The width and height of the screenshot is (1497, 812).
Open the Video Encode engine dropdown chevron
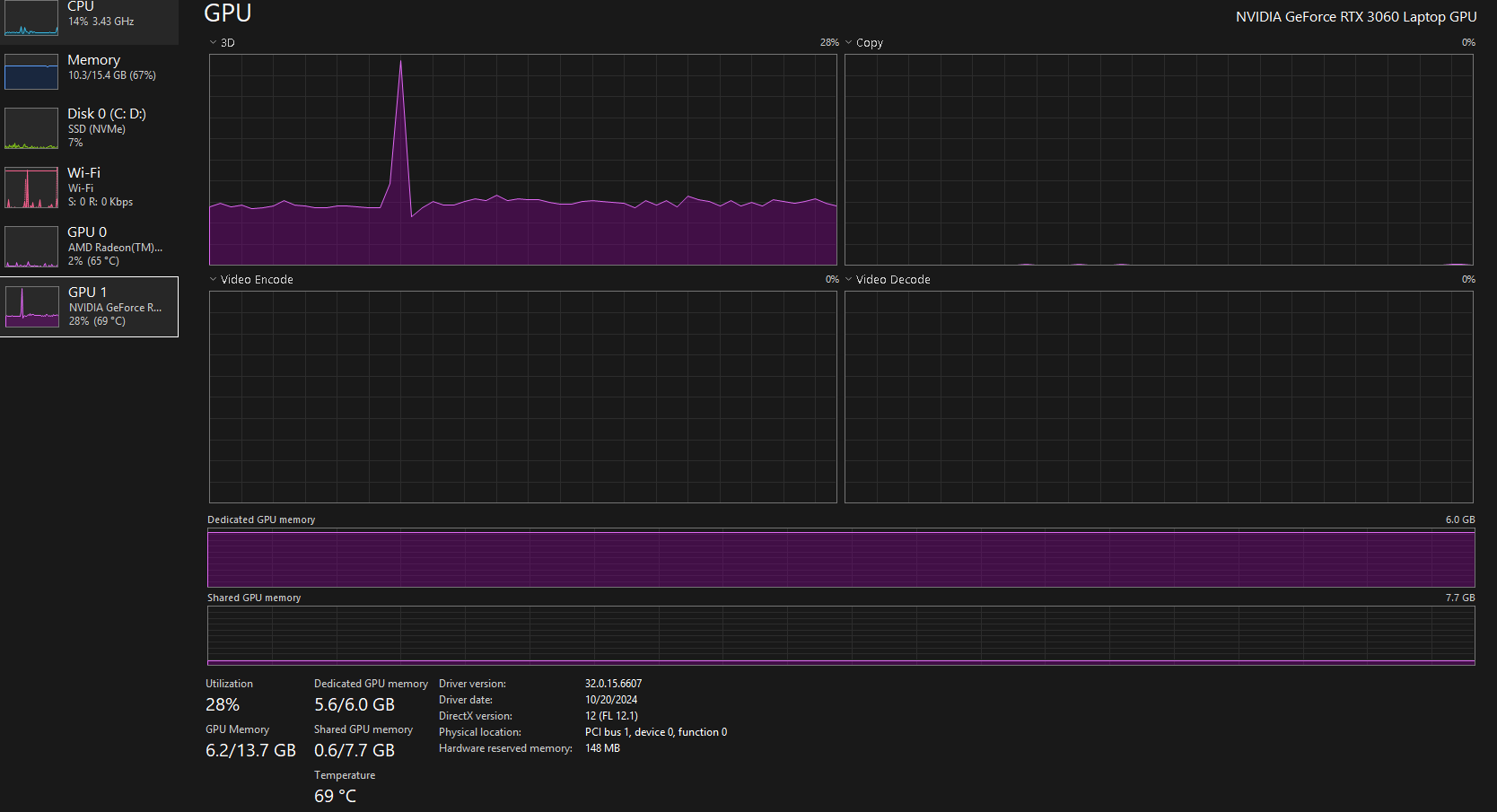213,279
